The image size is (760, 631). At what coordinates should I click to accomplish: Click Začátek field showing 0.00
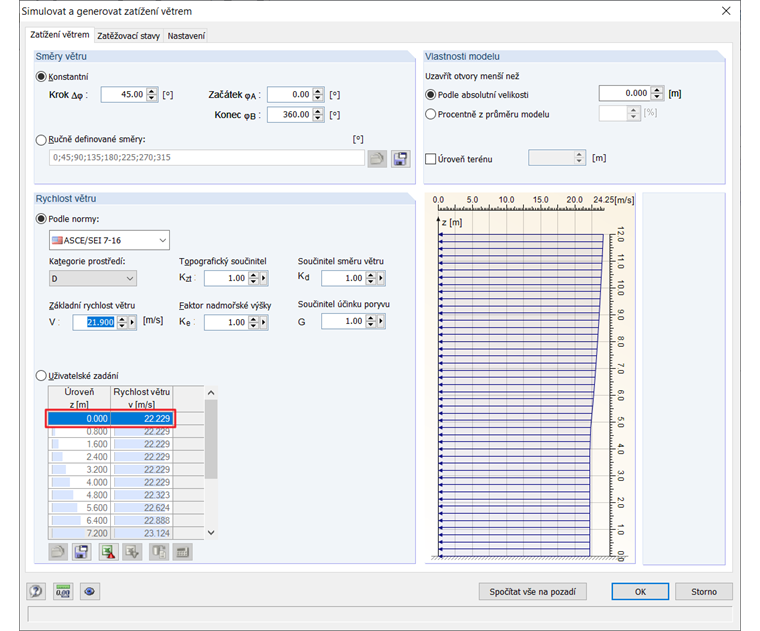(x=290, y=95)
